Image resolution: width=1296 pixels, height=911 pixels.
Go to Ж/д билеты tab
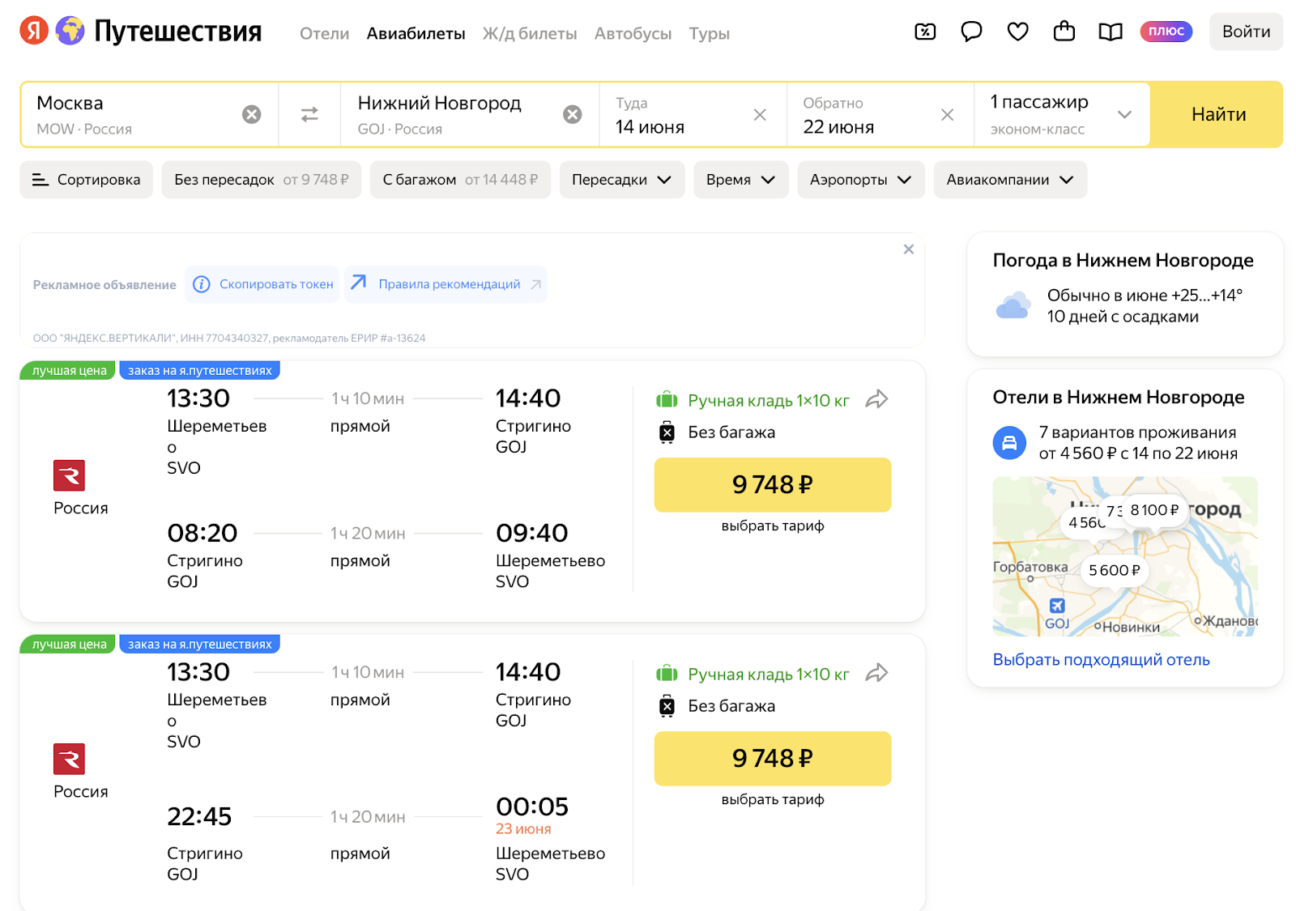[x=530, y=33]
